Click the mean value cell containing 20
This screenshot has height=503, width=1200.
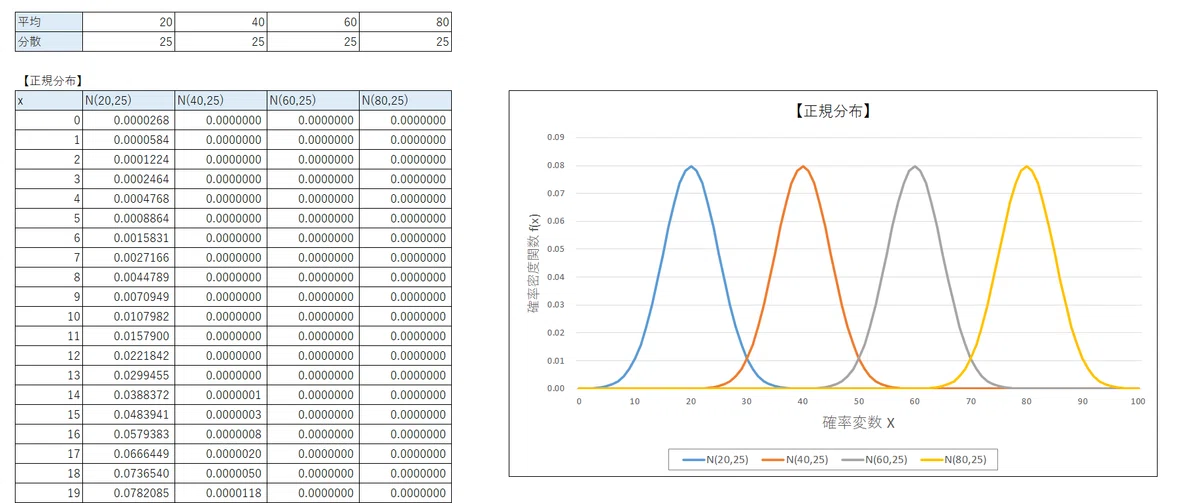coord(129,22)
